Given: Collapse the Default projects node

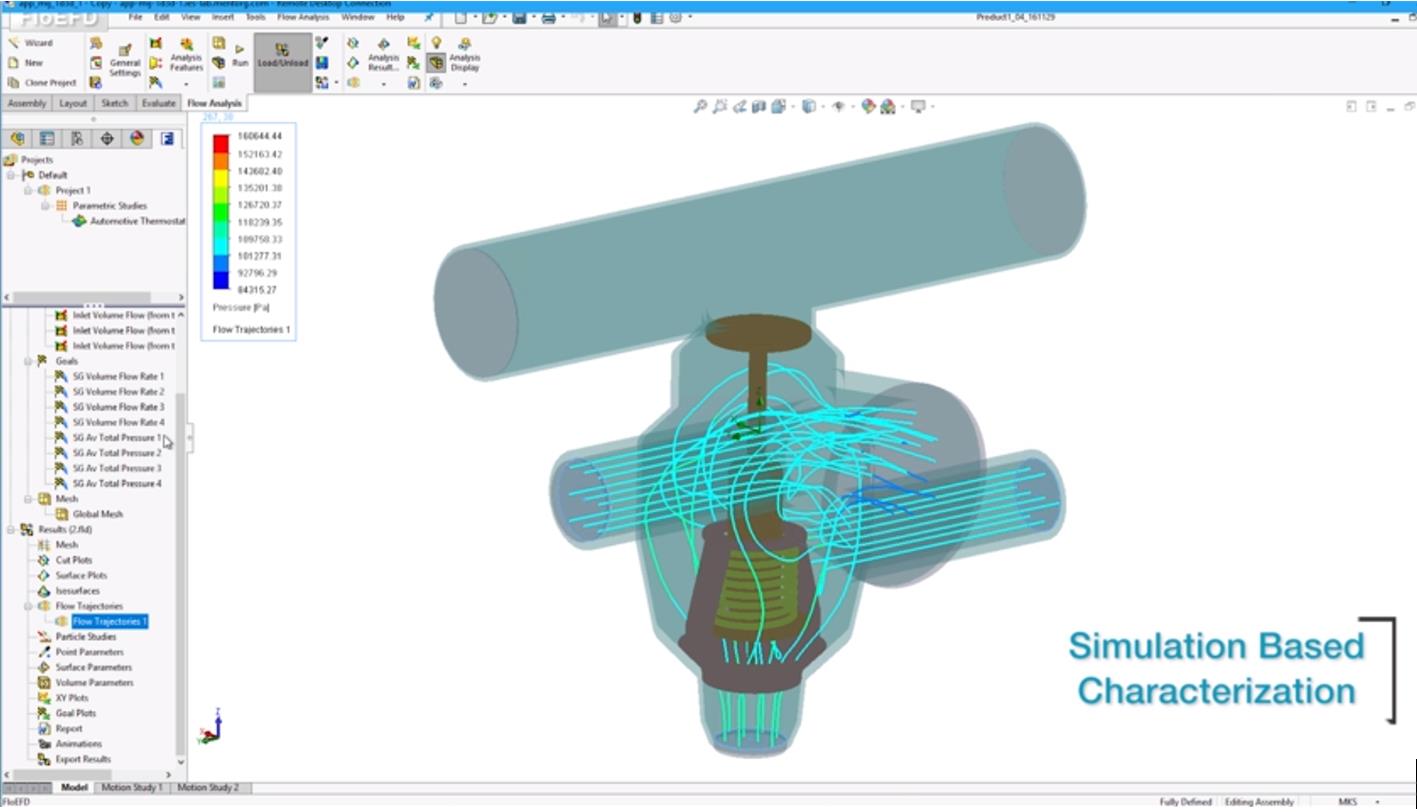Looking at the screenshot, I should (x=12, y=175).
